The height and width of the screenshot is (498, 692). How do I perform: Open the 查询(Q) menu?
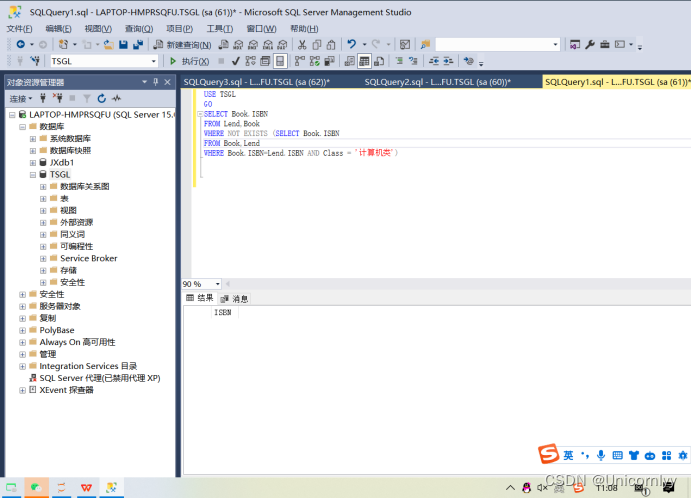(x=139, y=29)
